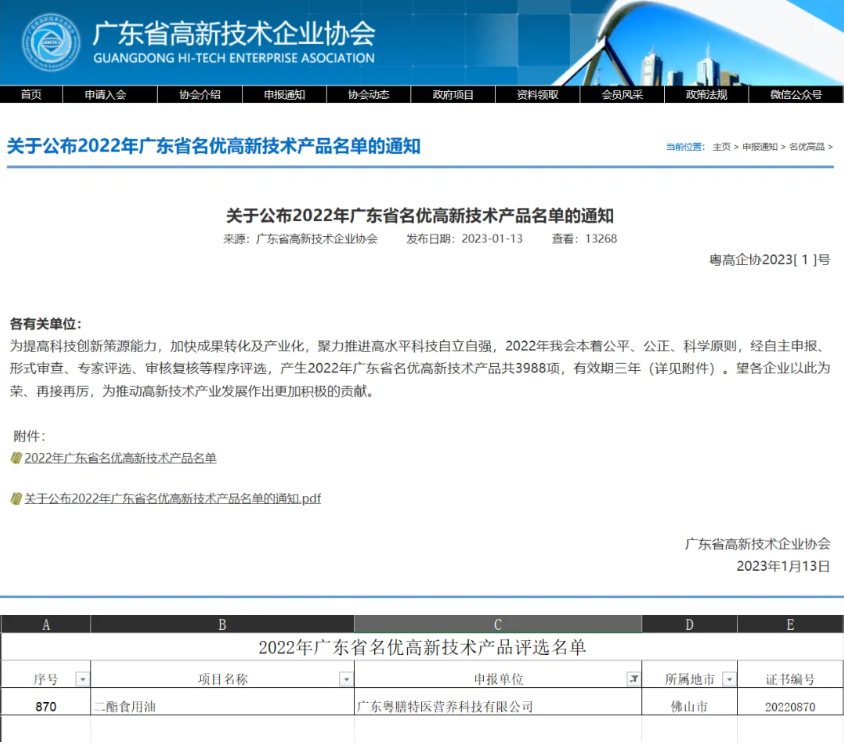The width and height of the screenshot is (844, 748).
Task: Open the 协会动态 navigation item
Action: click(x=369, y=95)
